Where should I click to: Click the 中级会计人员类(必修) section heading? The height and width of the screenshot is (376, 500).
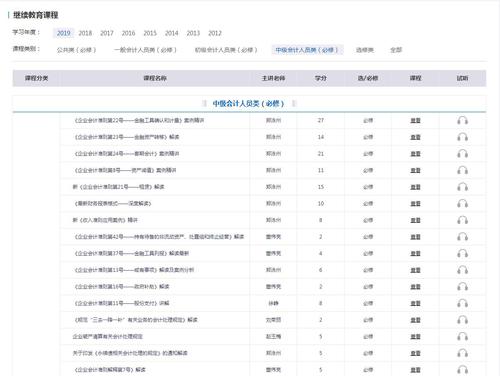(248, 104)
